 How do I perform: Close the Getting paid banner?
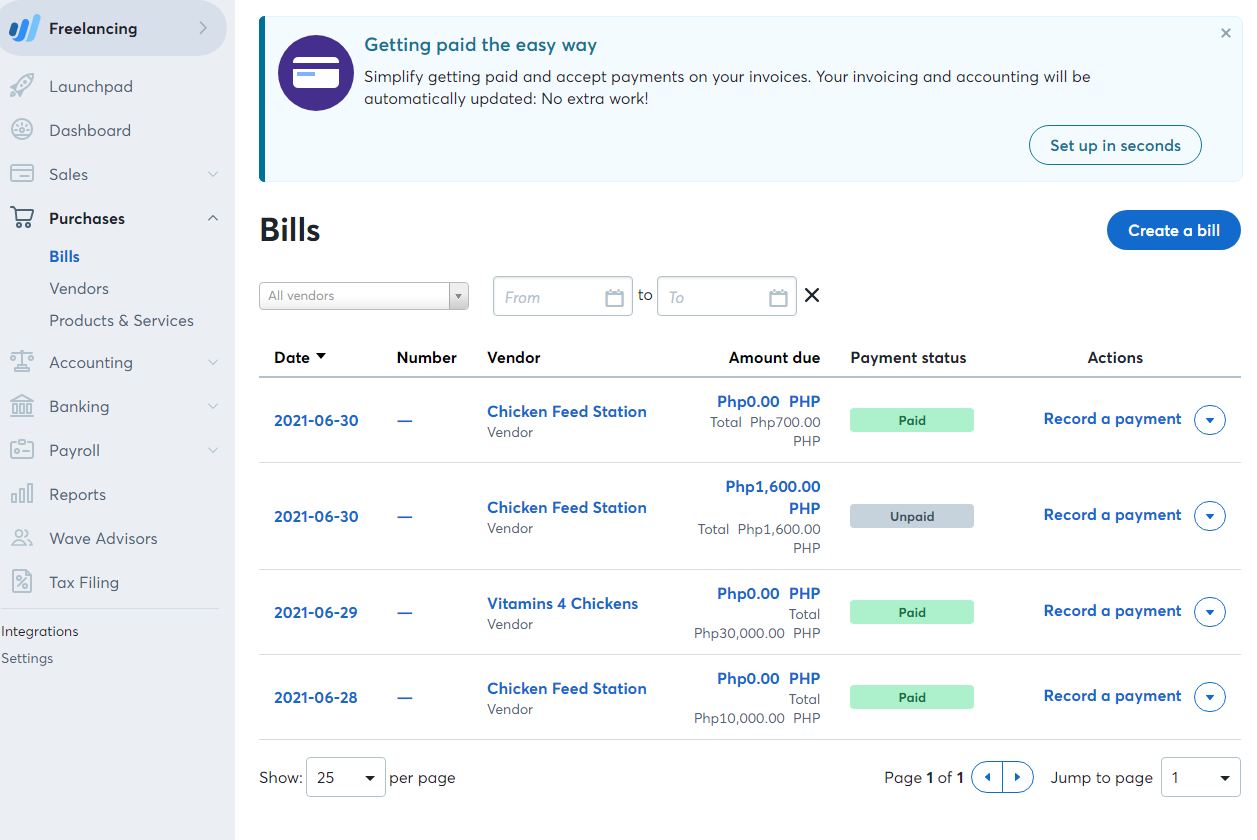(x=1225, y=33)
